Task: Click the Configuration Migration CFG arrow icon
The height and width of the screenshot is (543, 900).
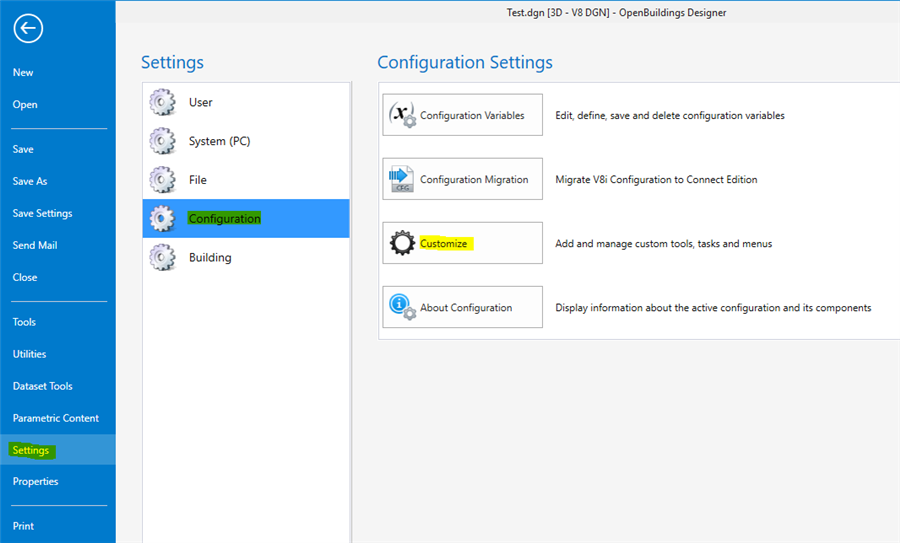Action: pyautogui.click(x=401, y=179)
